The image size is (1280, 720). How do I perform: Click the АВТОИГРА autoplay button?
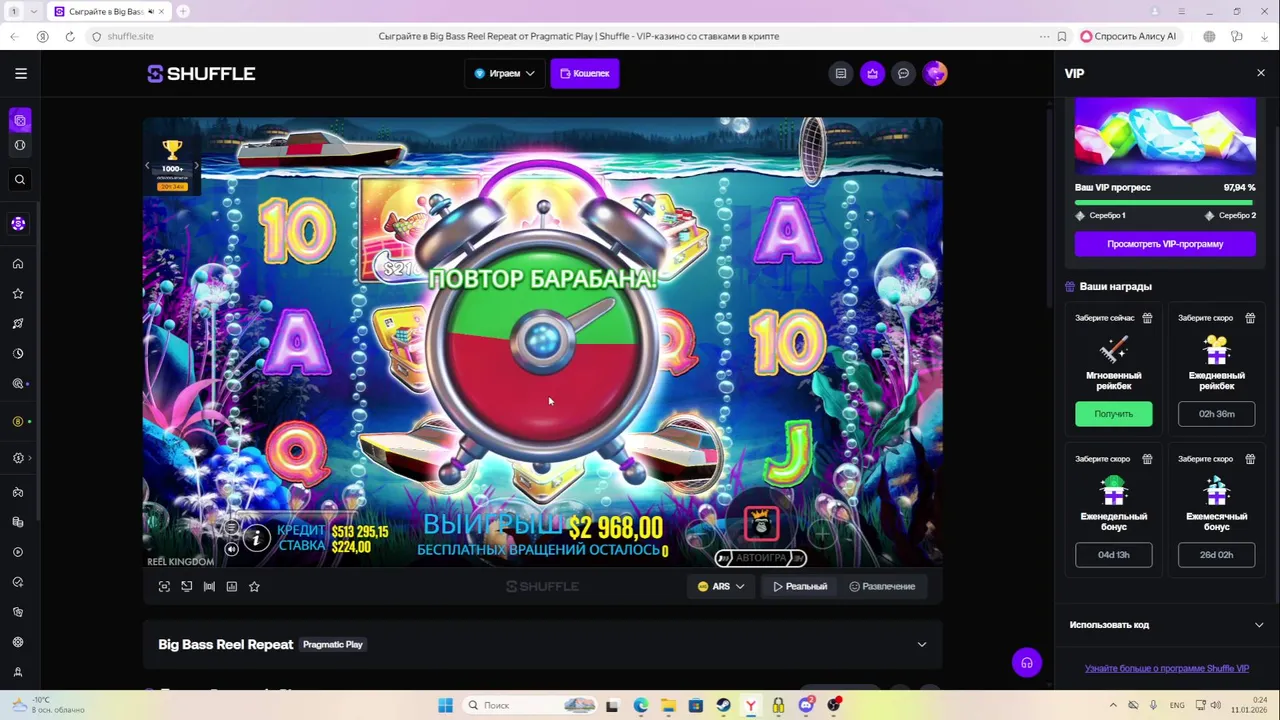coord(761,558)
